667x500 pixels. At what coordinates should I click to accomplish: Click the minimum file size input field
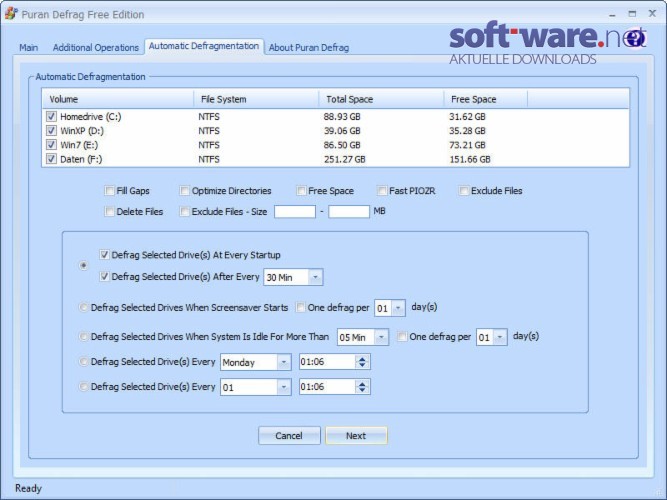(295, 211)
